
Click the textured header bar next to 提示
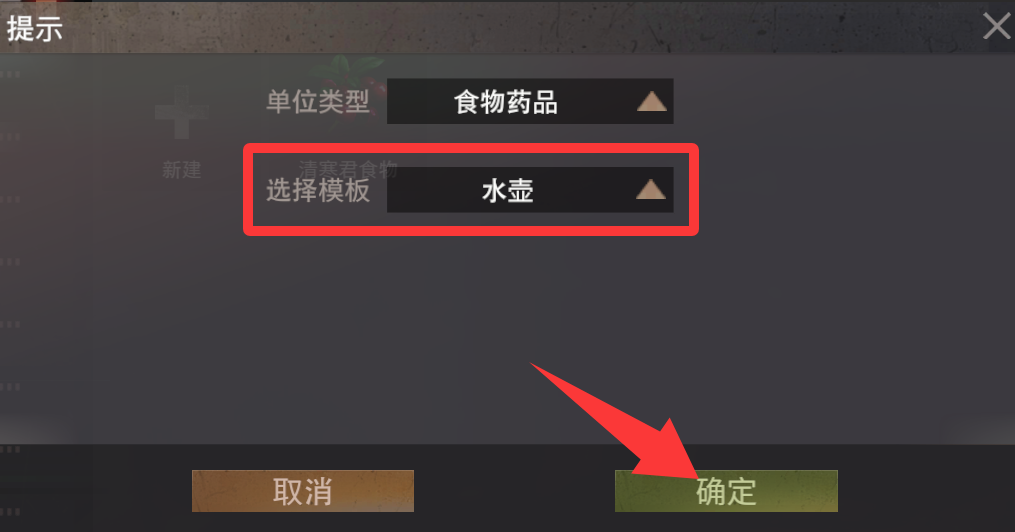click(518, 27)
